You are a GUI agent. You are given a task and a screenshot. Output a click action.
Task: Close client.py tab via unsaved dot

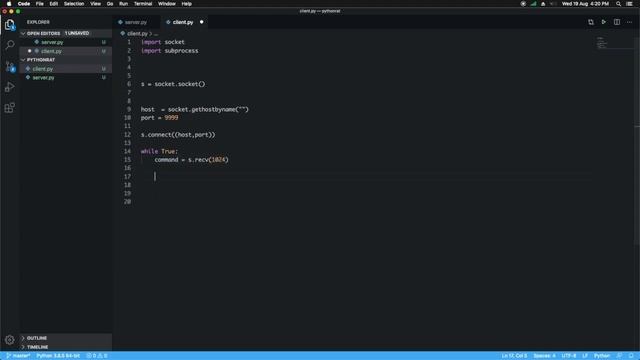(202, 22)
